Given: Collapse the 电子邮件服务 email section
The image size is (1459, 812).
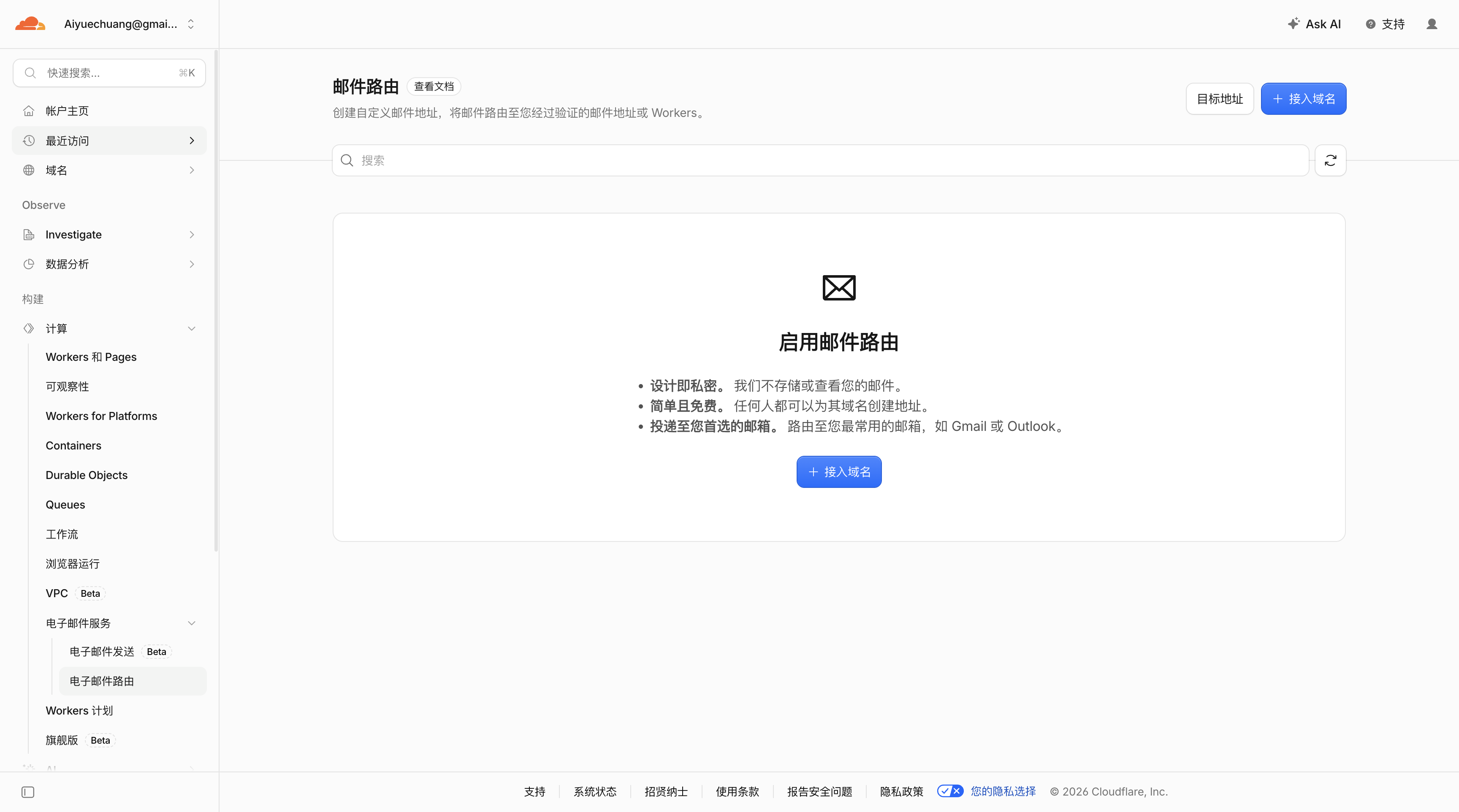Looking at the screenshot, I should pos(192,623).
